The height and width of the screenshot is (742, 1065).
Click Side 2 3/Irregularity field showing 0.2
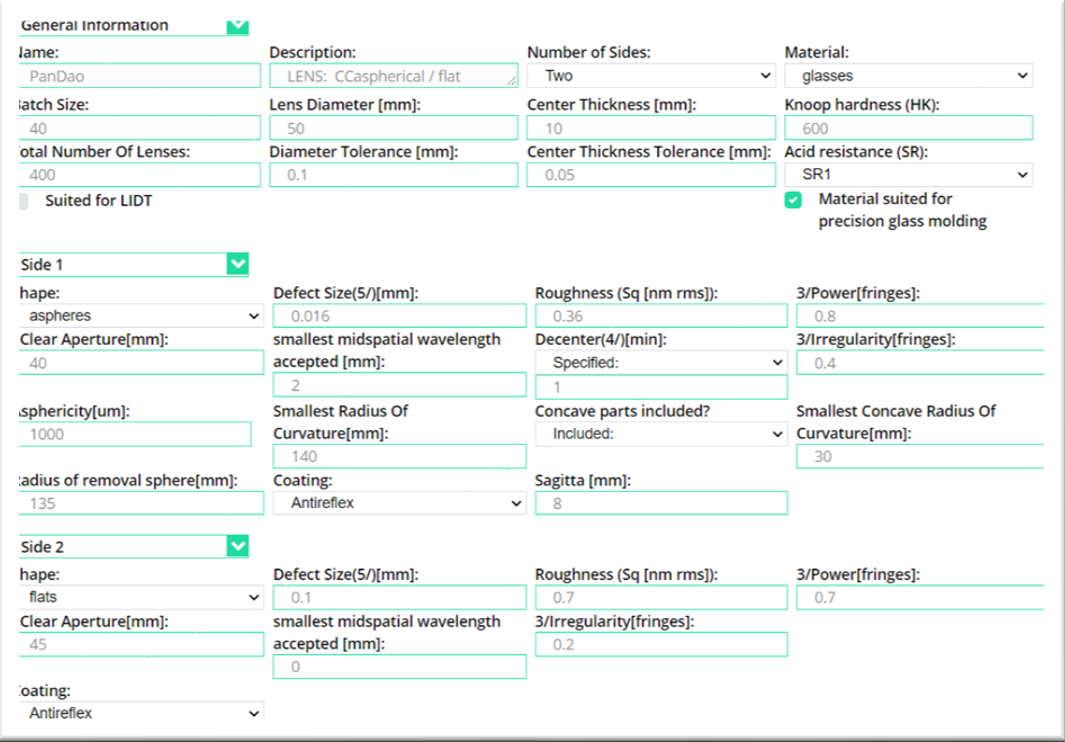tap(662, 644)
